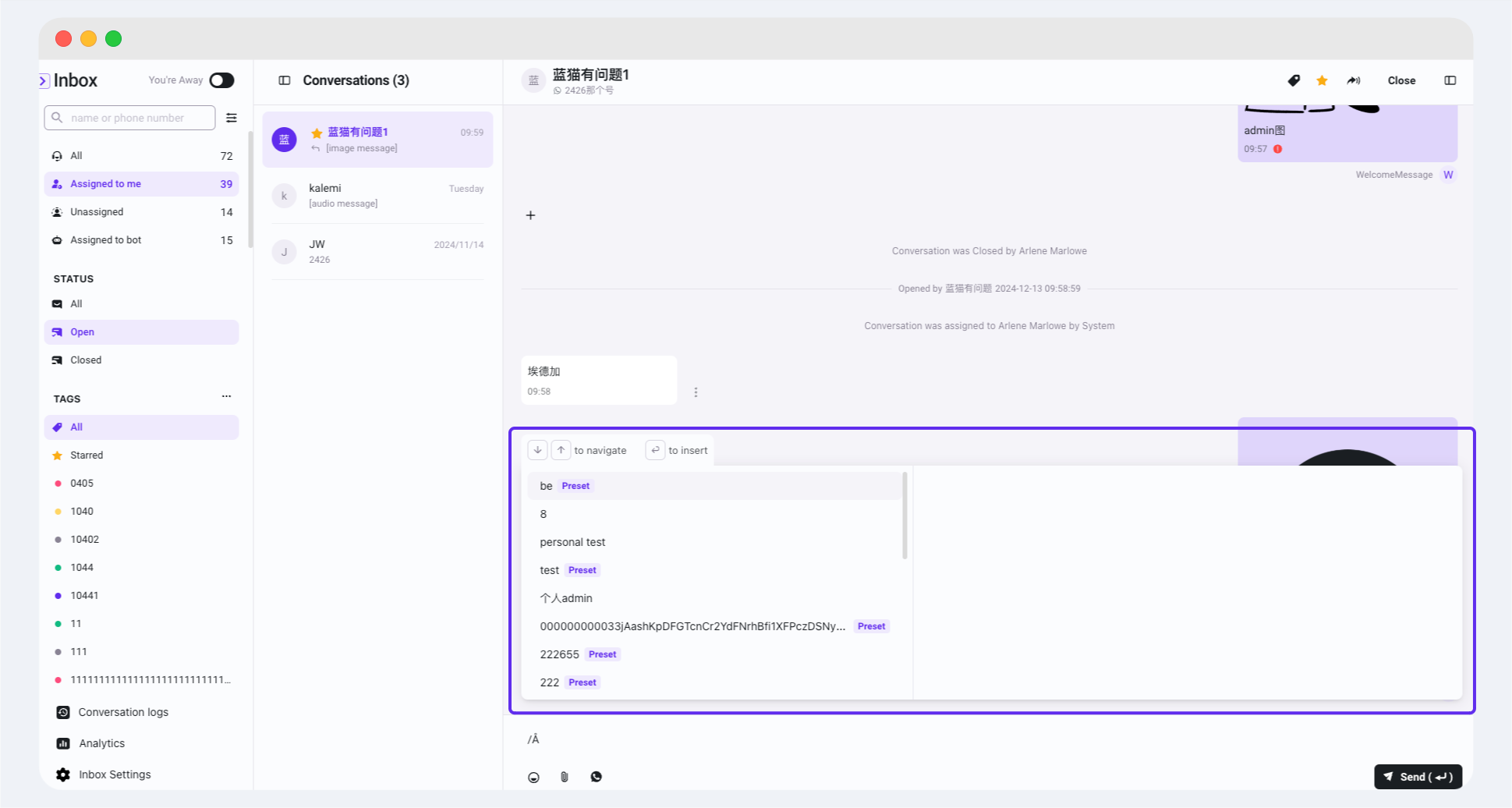The height and width of the screenshot is (808, 1512).
Task: Toggle the right details panel icon
Action: click(1450, 80)
